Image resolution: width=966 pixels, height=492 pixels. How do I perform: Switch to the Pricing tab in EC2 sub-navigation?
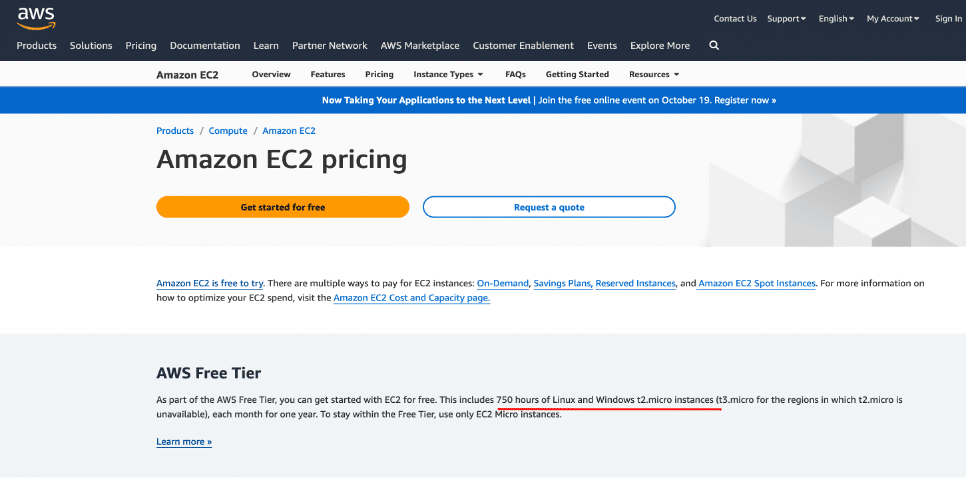[379, 74]
